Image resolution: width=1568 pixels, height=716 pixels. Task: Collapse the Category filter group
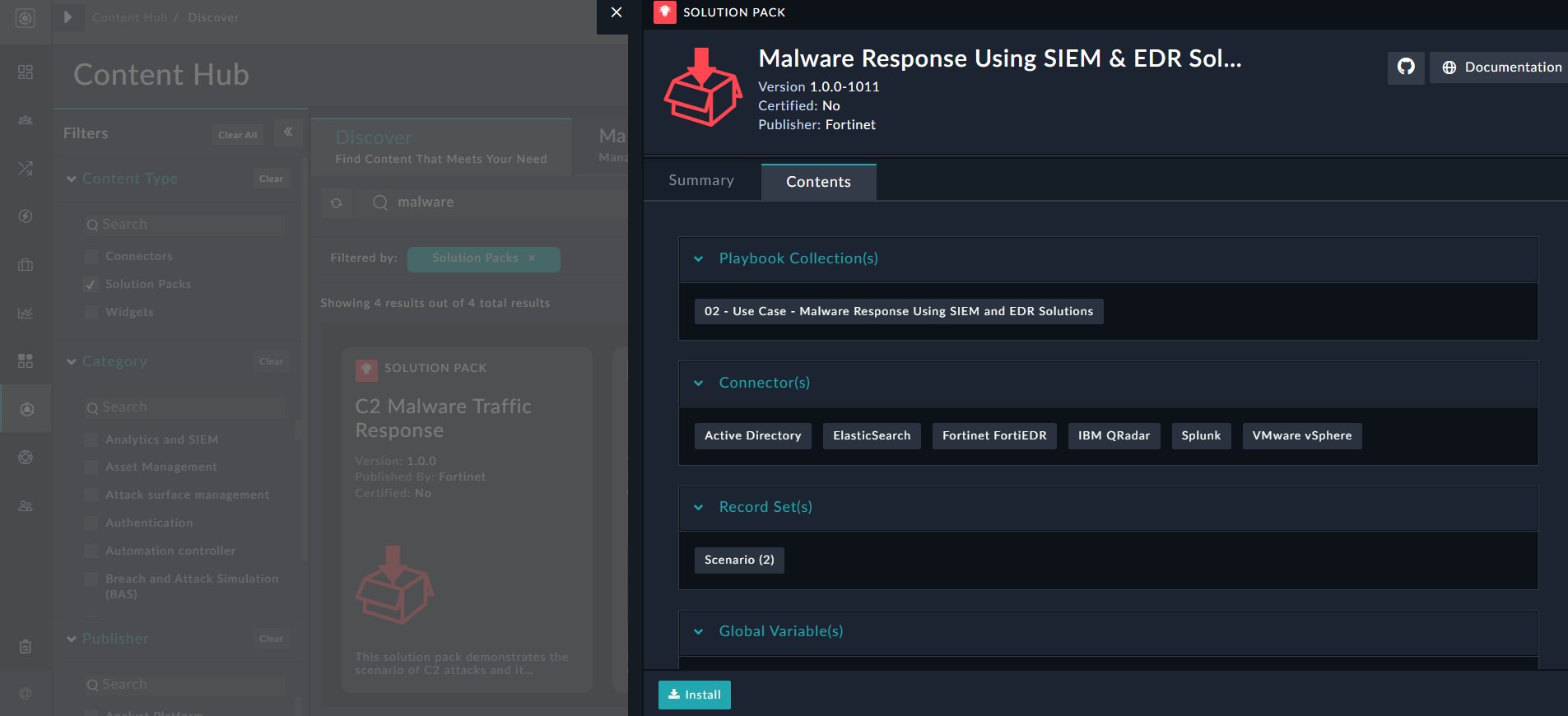click(x=72, y=361)
